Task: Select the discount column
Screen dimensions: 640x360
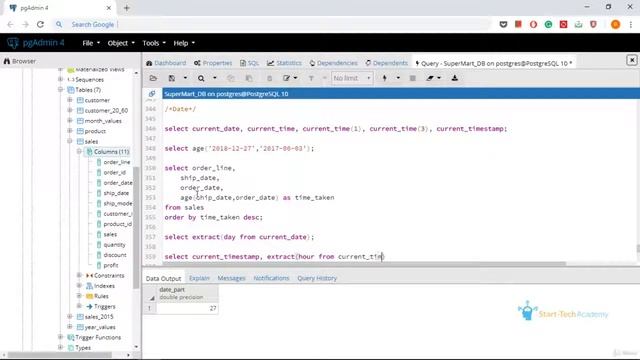Action: tap(115, 255)
